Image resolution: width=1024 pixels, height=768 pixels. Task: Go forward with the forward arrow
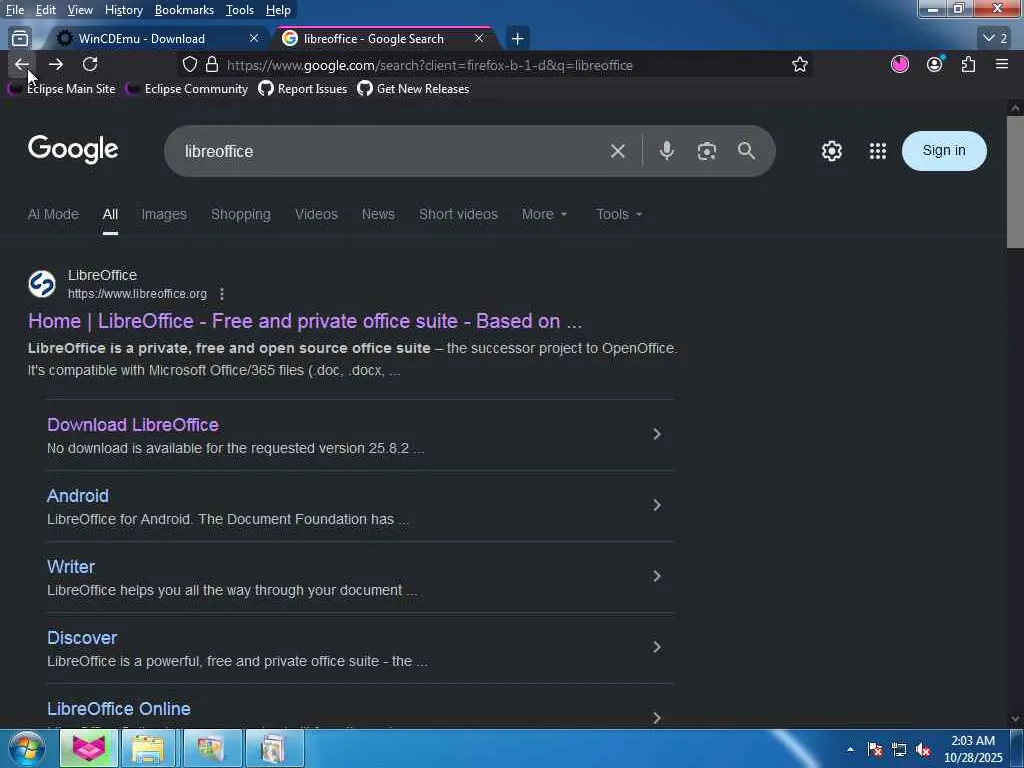(x=56, y=64)
